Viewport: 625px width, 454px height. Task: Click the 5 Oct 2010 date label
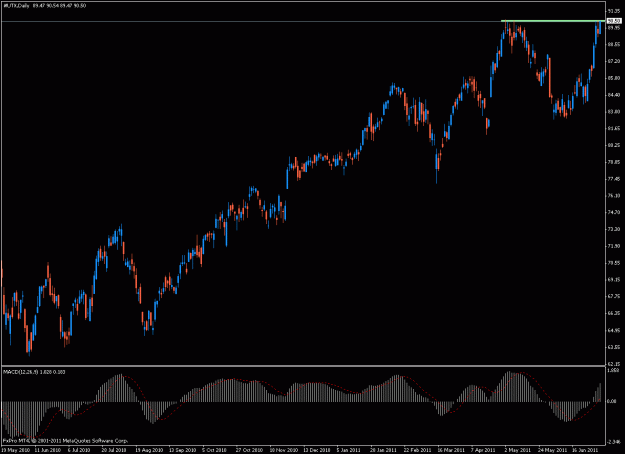[x=214, y=450]
